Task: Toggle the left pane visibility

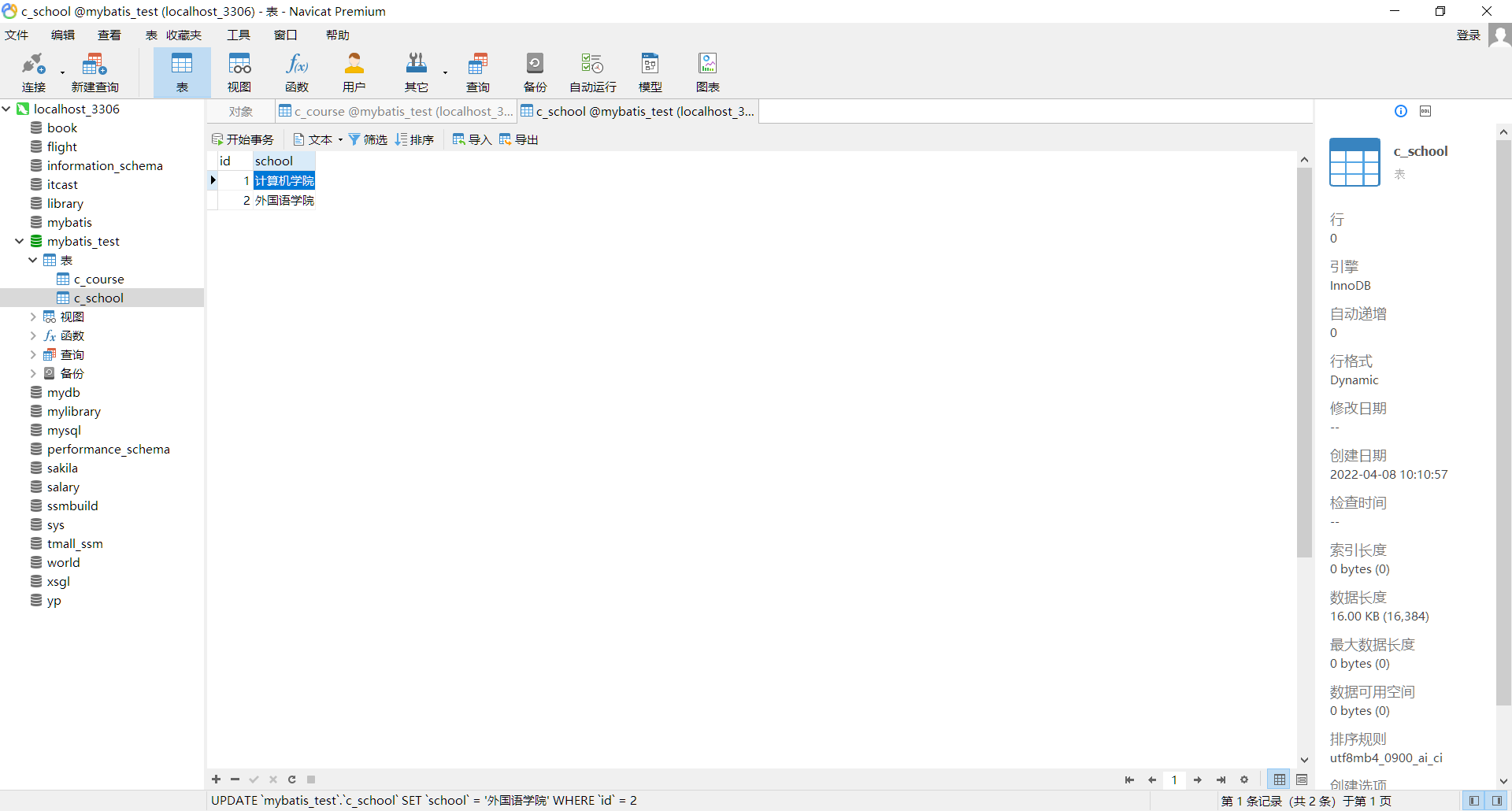Action: (x=1474, y=801)
